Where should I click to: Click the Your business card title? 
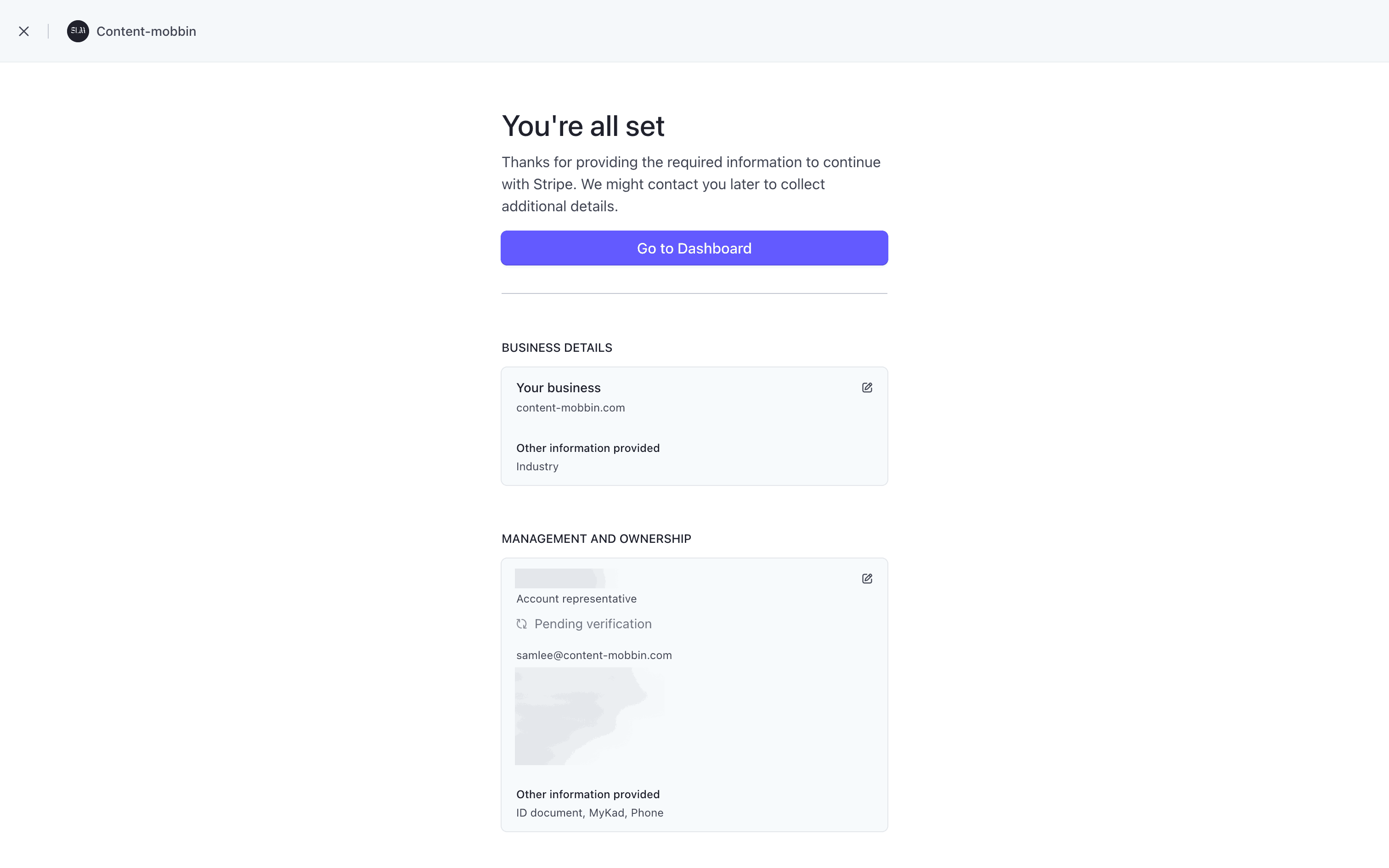point(558,388)
